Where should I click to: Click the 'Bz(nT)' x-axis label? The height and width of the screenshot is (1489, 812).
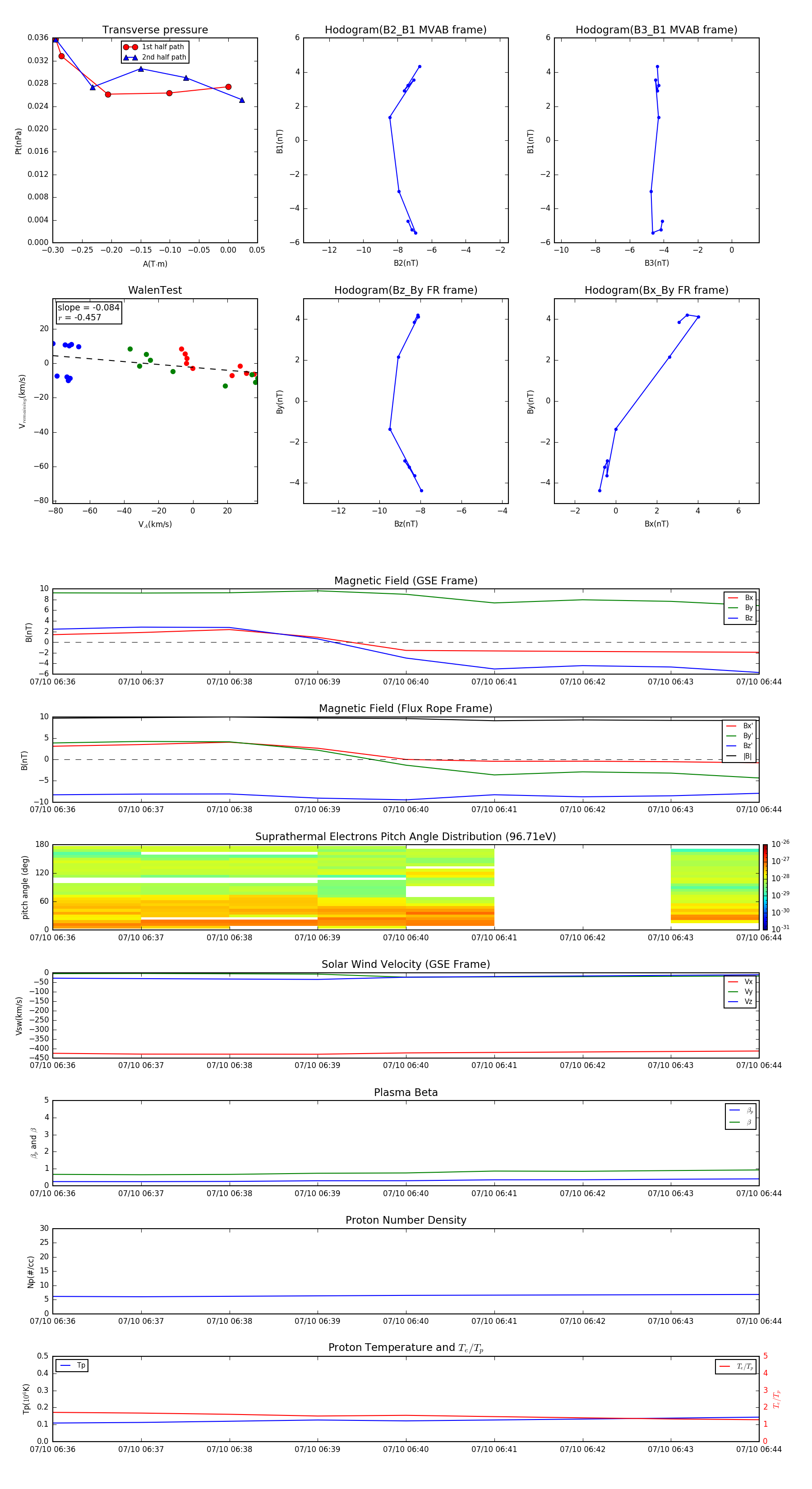(406, 524)
